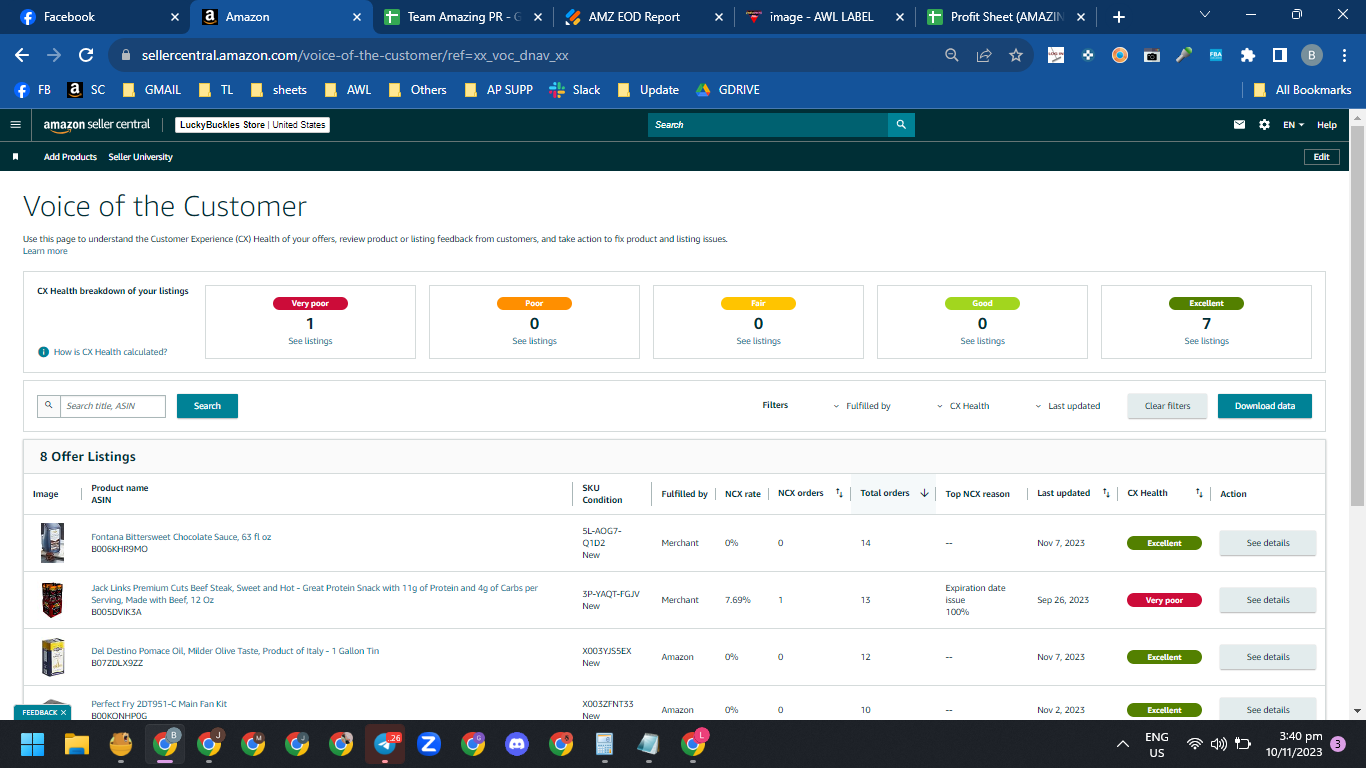This screenshot has width=1366, height=768.
Task: Click the bookmark flag icon beside Add Products
Action: (15, 157)
